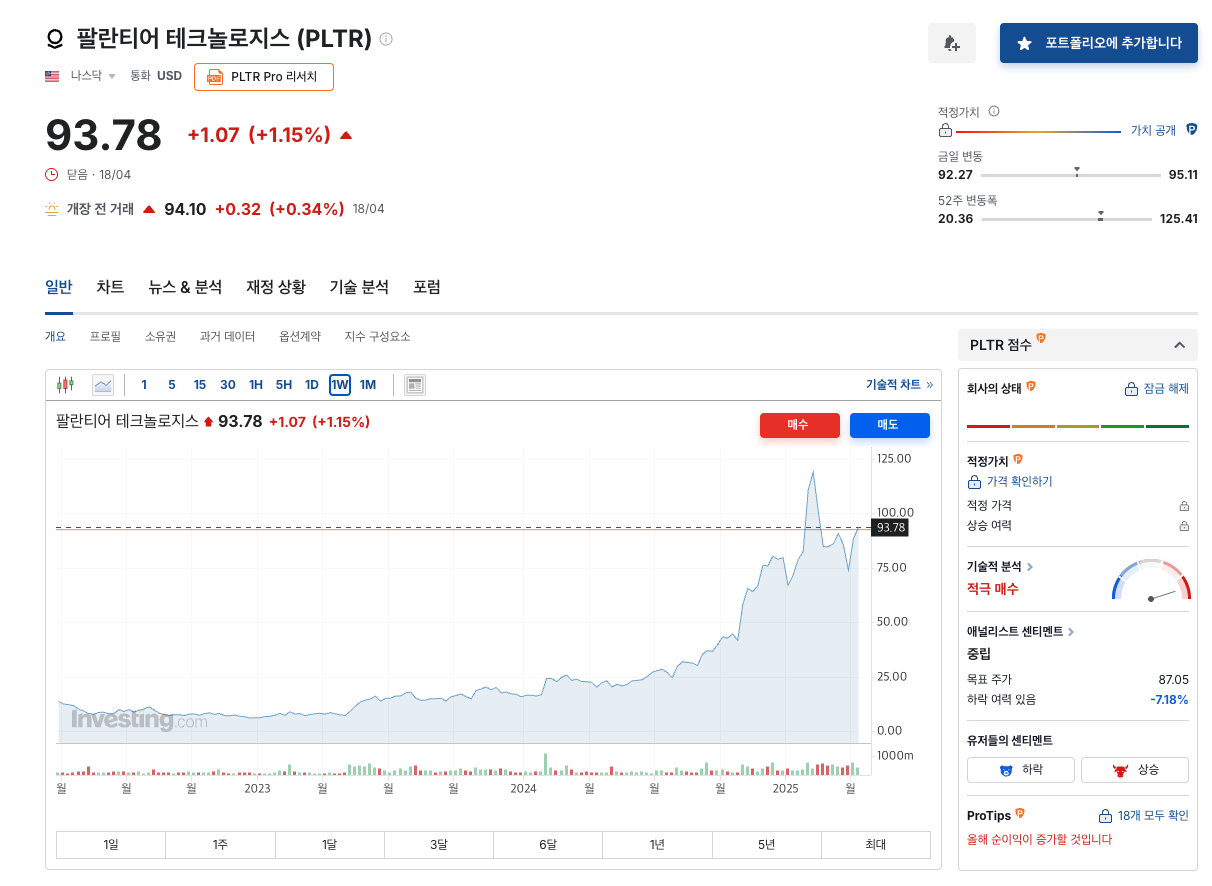The width and height of the screenshot is (1212, 886).
Task: Click the Pro badge beside ProTips
Action: (x=1020, y=814)
